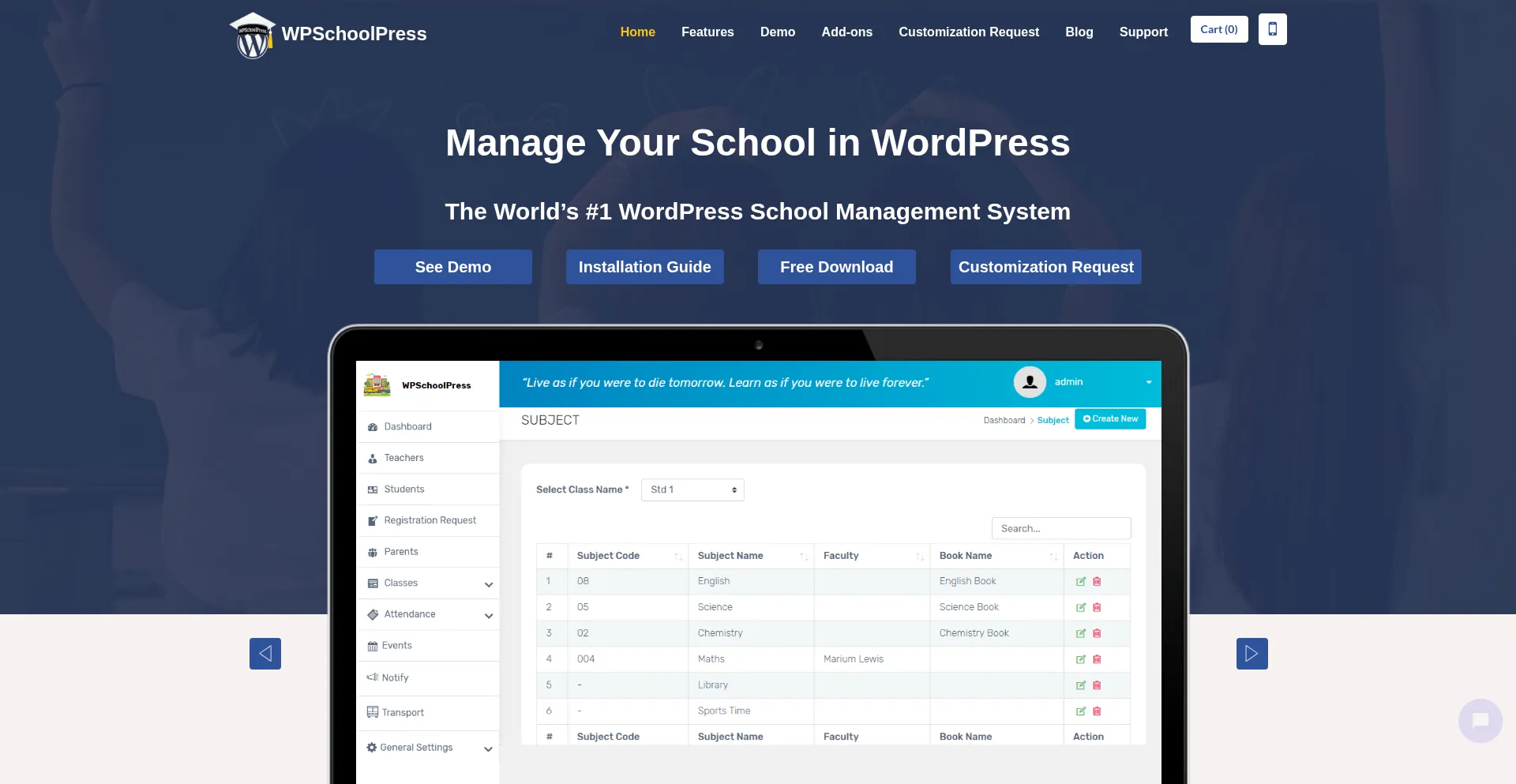Viewport: 1516px width, 784px height.
Task: Open the Demo menu item
Action: coord(778,32)
